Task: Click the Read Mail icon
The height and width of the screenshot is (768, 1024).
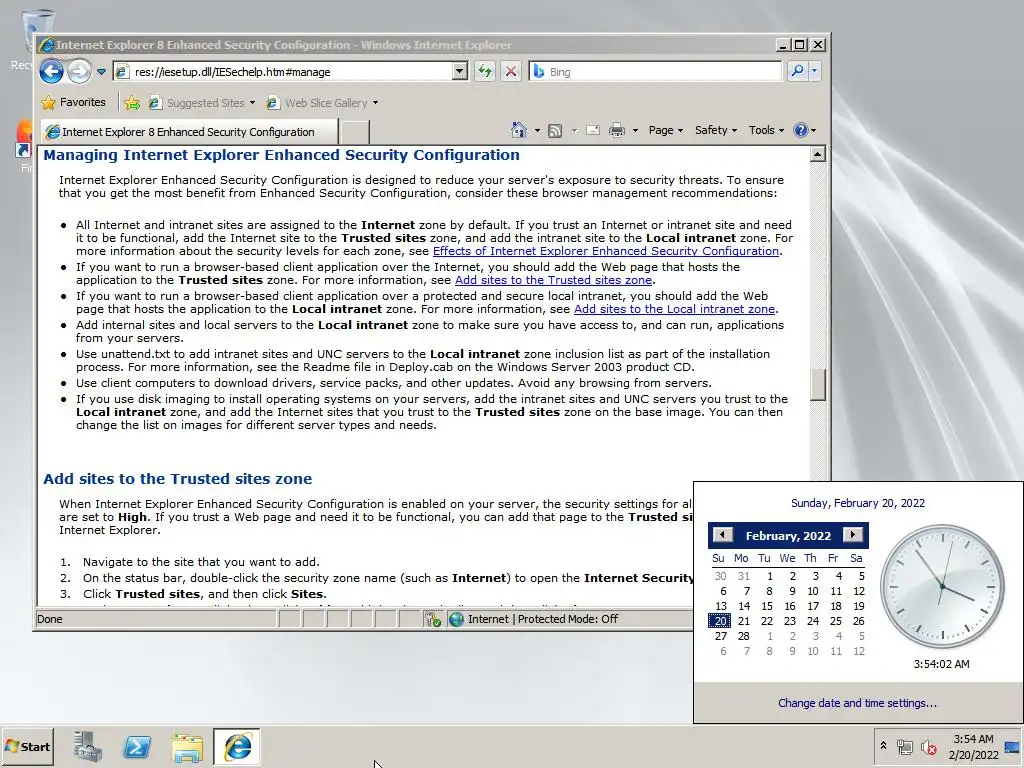Action: point(593,130)
